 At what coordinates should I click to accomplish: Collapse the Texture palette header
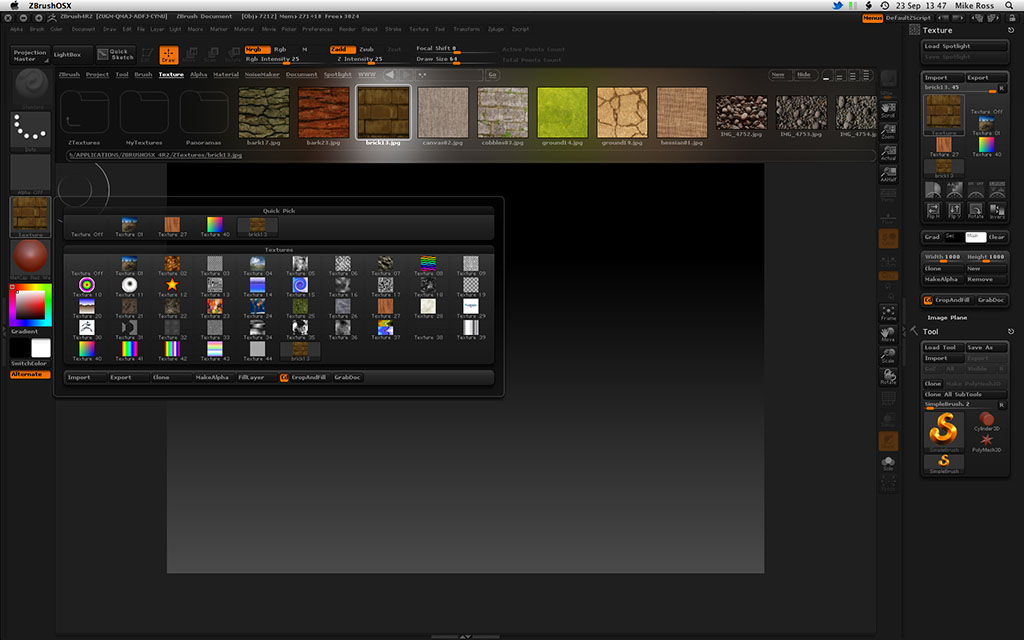tap(937, 29)
